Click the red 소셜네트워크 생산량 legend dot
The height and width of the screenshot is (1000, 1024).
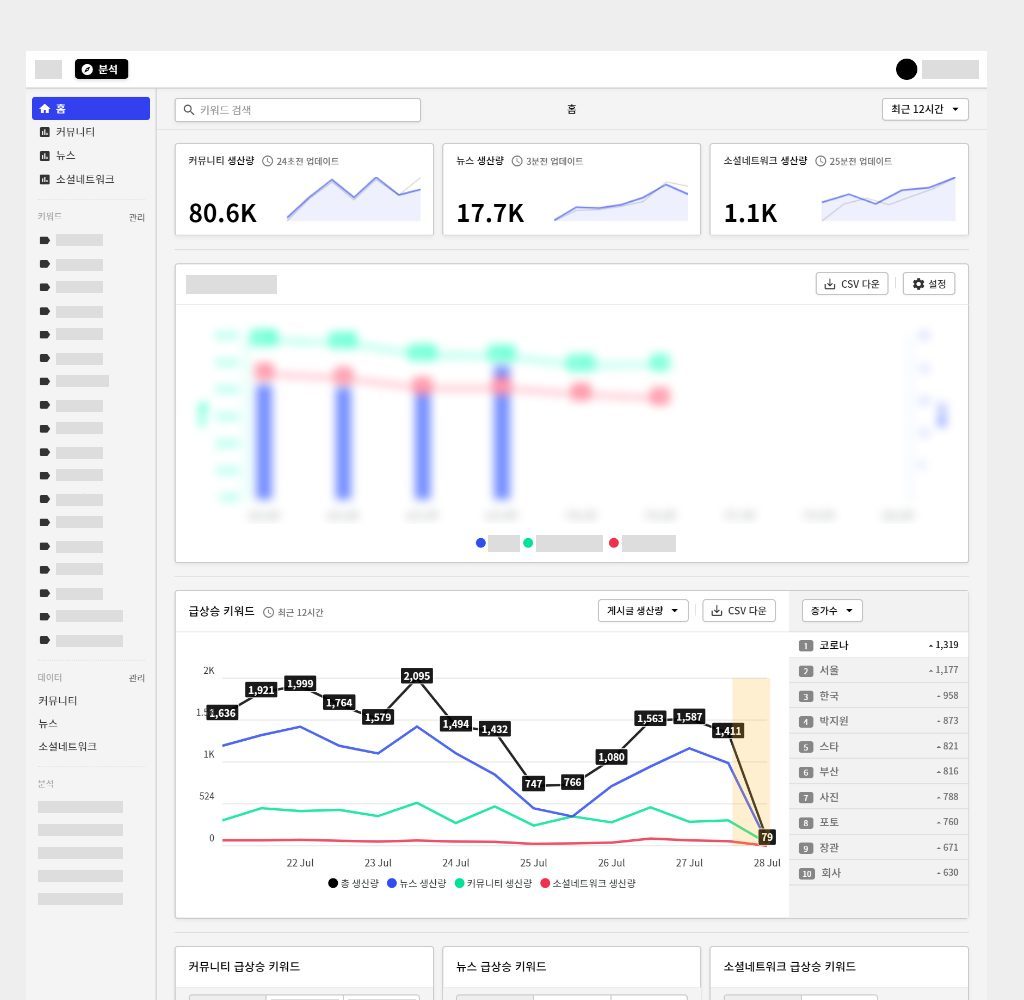coord(545,883)
